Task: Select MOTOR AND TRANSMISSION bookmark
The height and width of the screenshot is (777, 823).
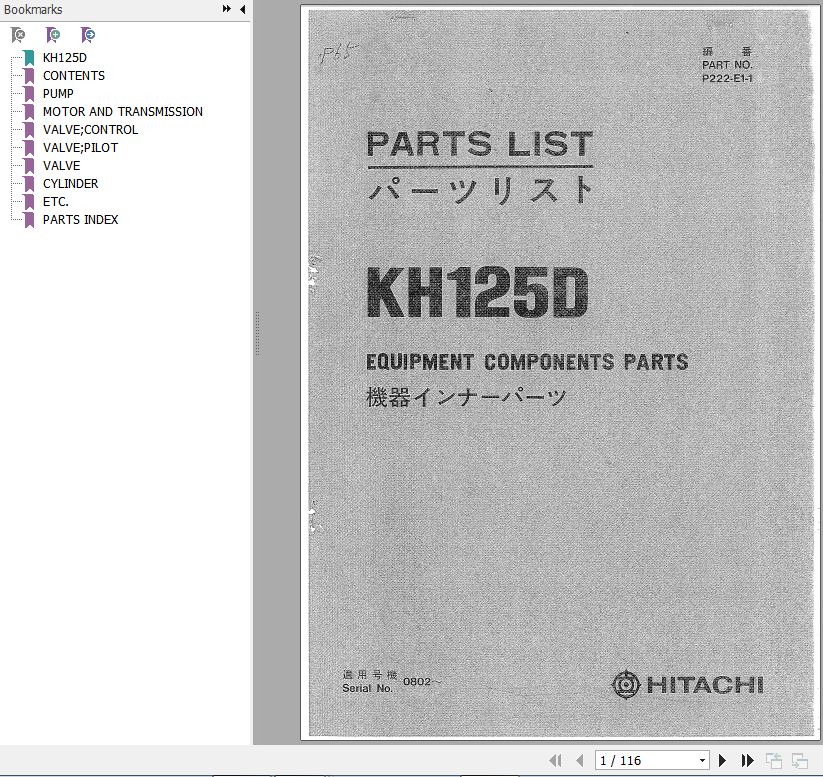Action: coord(123,112)
